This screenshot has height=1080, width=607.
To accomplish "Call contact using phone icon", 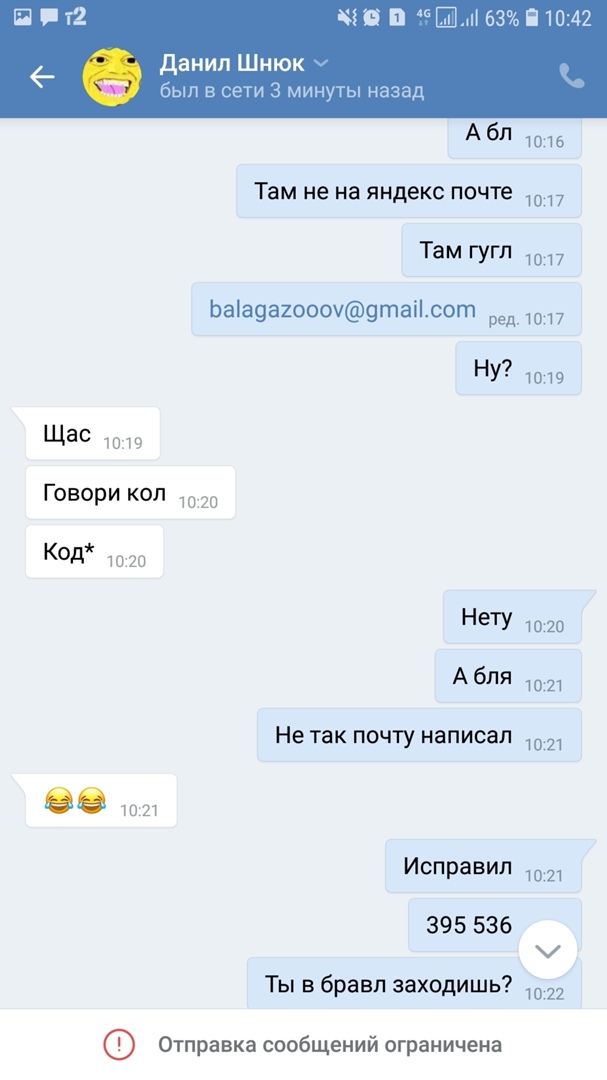I will click(x=571, y=76).
